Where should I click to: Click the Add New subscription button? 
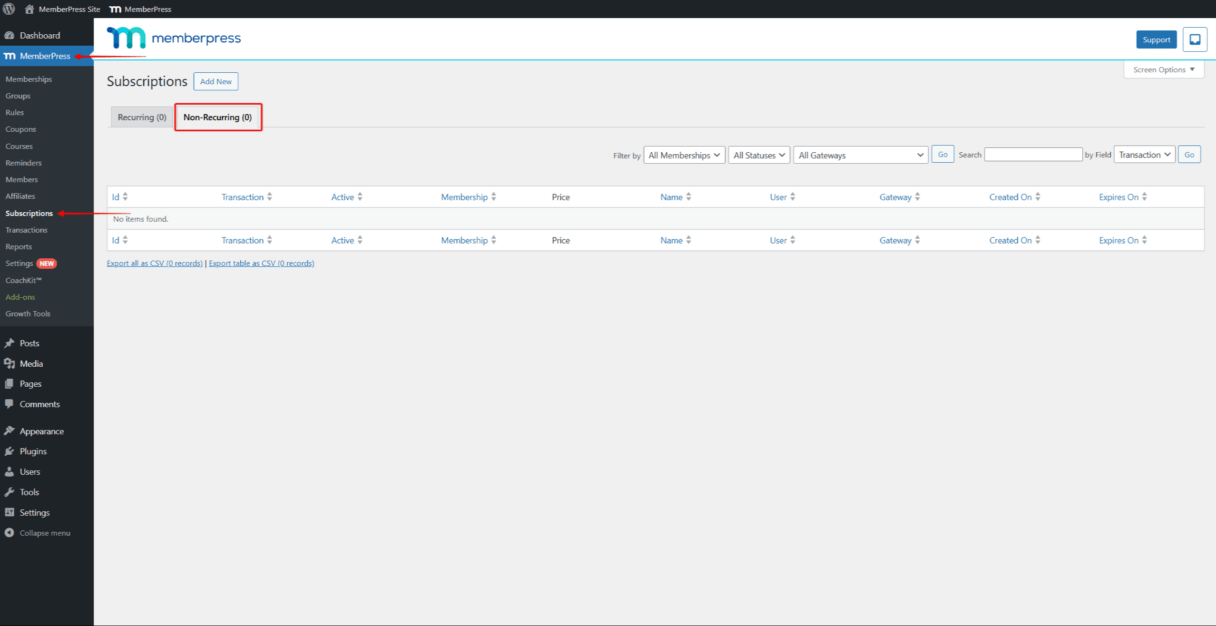(216, 81)
